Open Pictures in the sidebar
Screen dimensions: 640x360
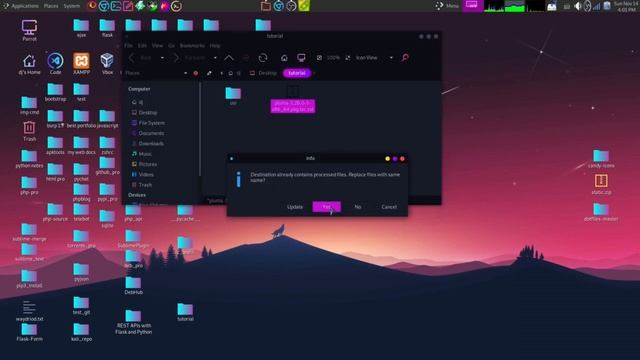pos(144,164)
